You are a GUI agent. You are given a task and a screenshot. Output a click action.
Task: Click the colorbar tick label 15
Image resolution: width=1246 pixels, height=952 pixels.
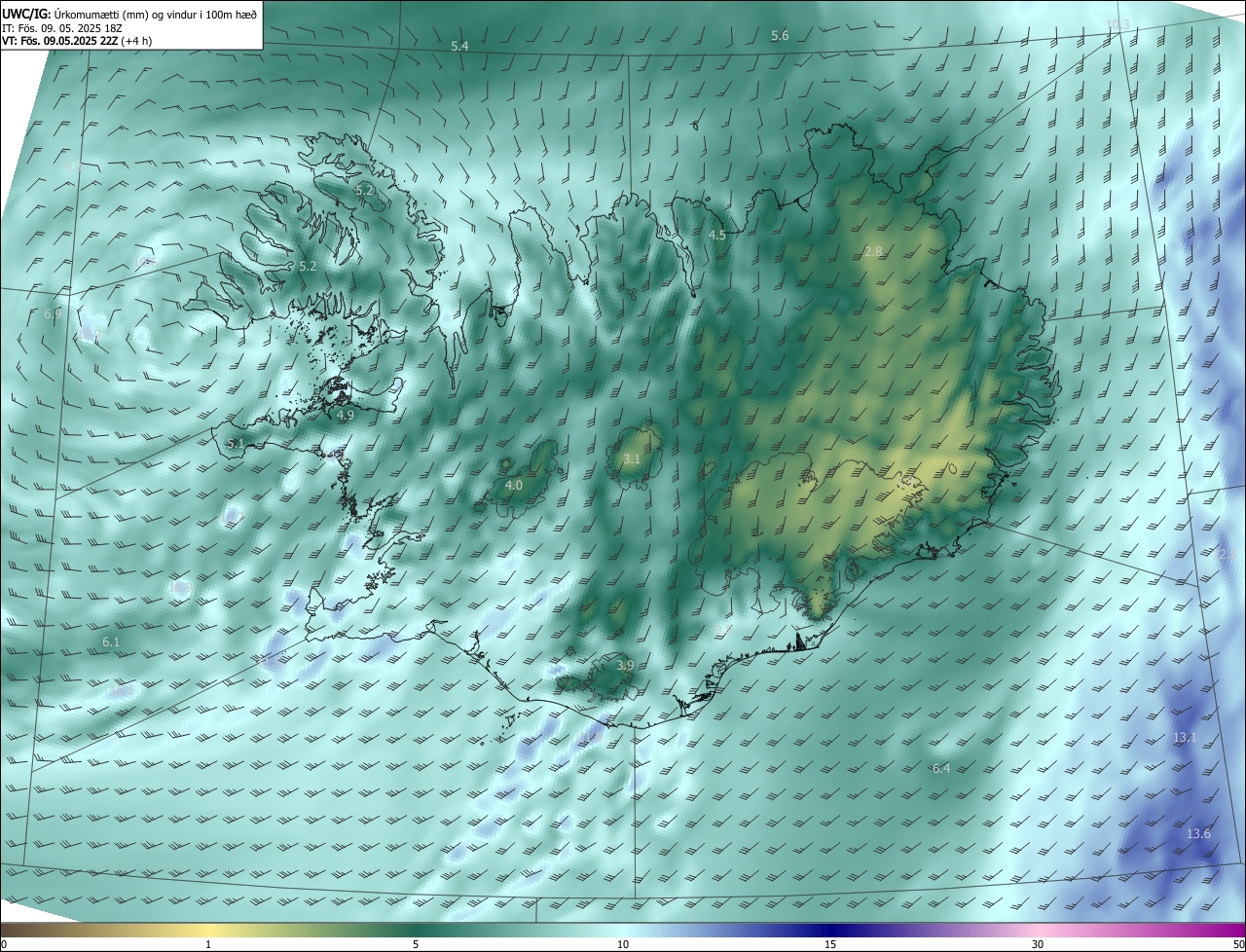point(830,944)
